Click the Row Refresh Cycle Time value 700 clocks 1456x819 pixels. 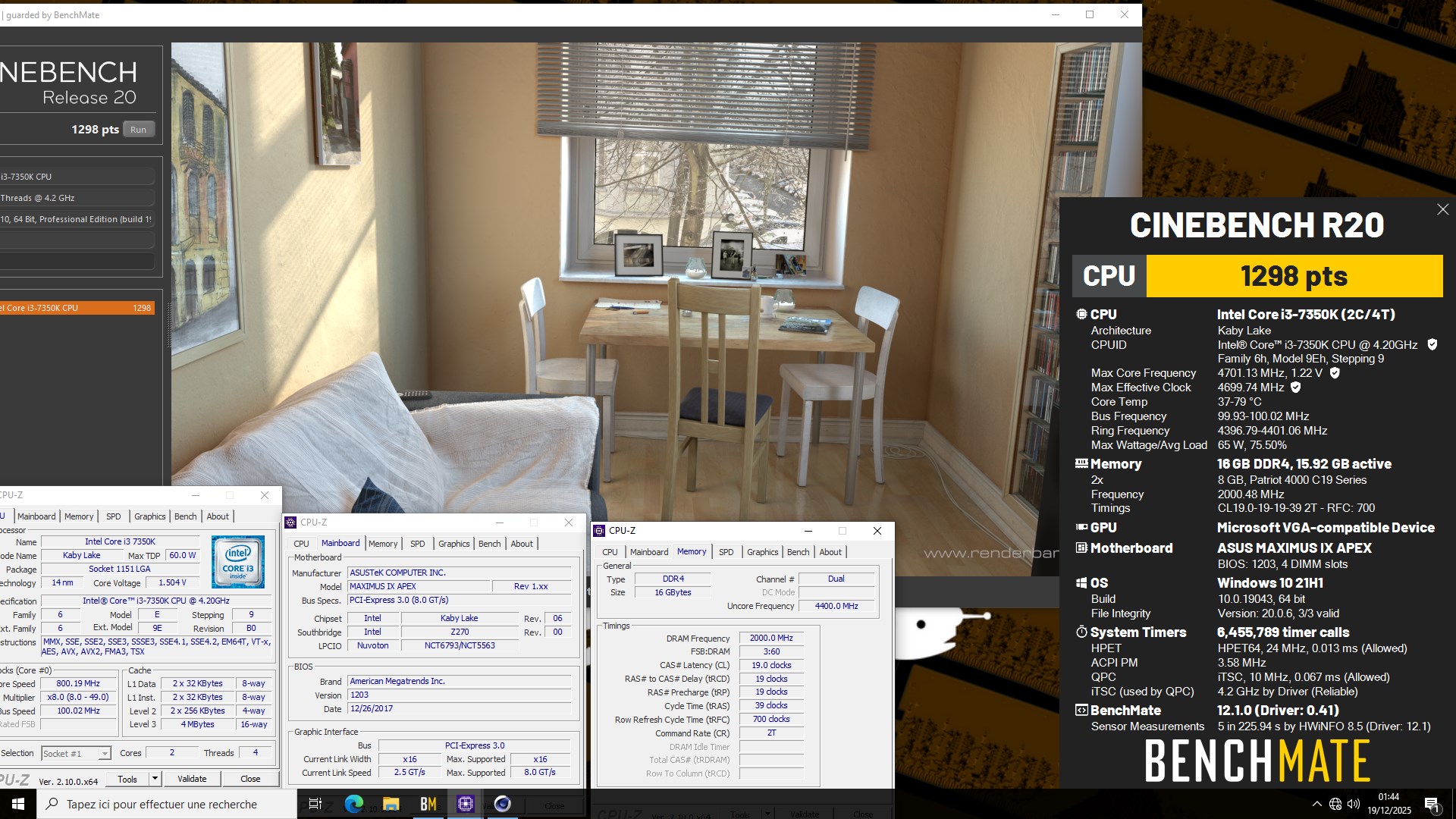771,719
